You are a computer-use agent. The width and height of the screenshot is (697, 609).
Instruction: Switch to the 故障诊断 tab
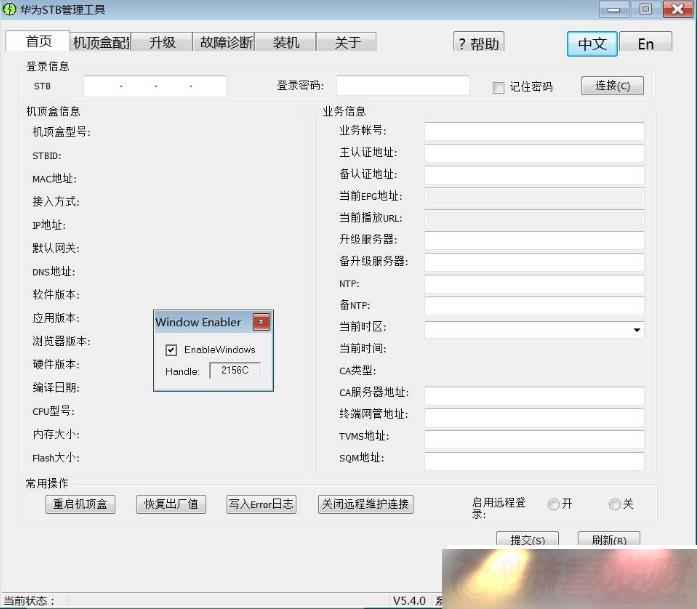(x=224, y=42)
